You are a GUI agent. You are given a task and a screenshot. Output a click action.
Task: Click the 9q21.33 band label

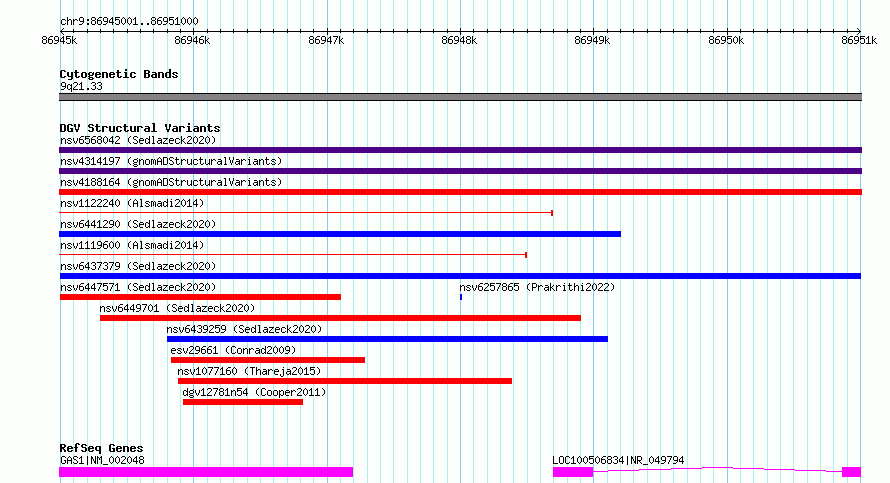pyautogui.click(x=81, y=86)
